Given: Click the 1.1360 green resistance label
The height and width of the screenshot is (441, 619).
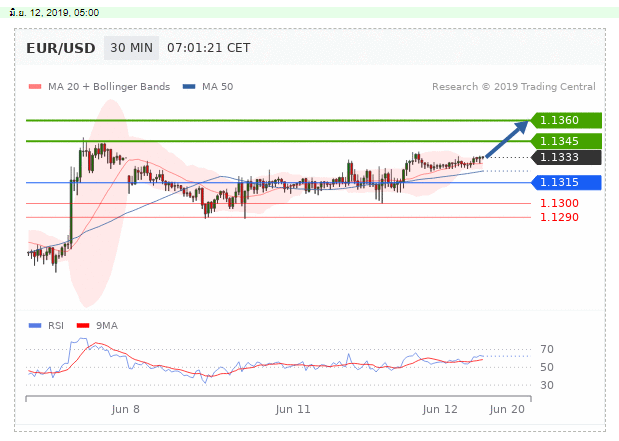Looking at the screenshot, I should [566, 120].
